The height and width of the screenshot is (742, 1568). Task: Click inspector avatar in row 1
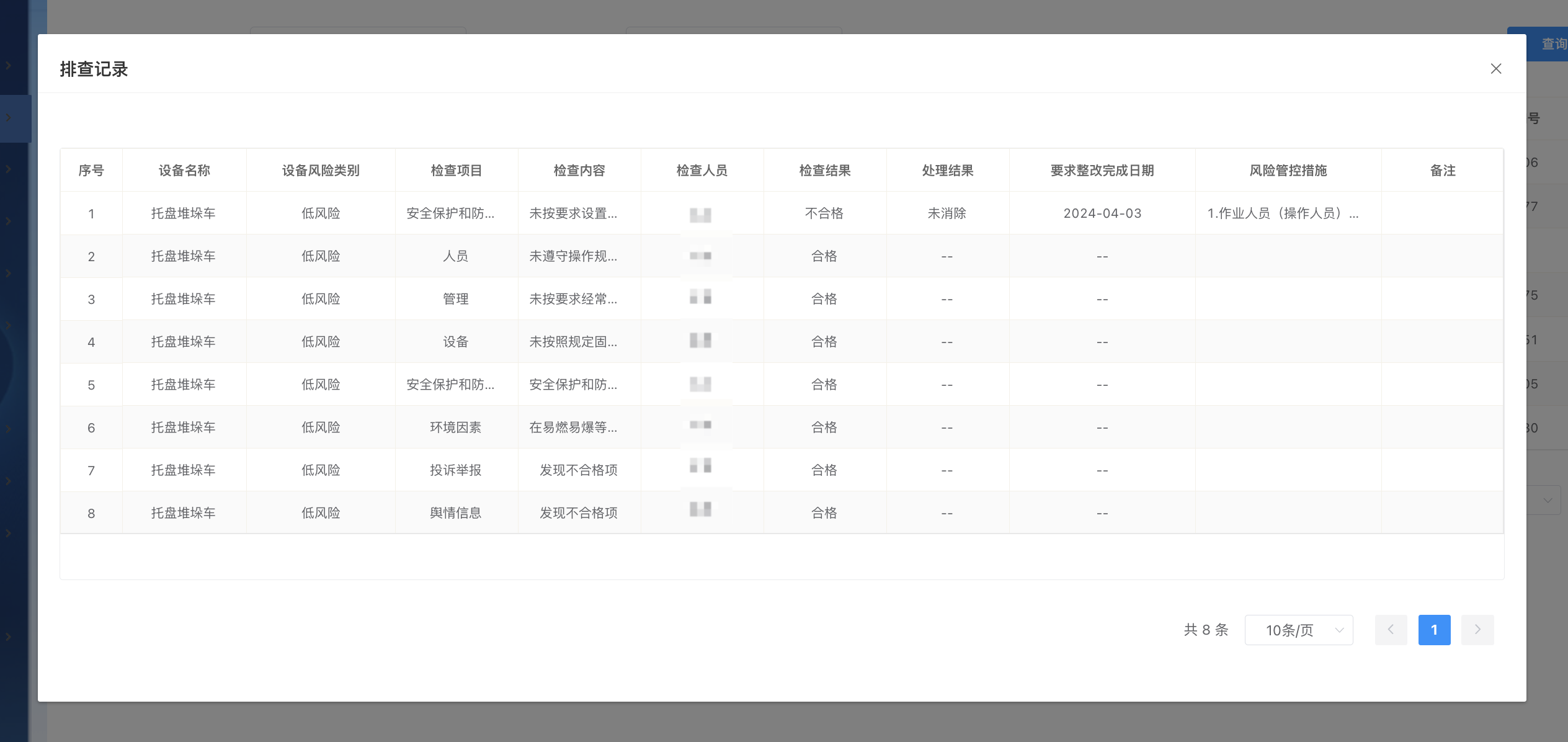pos(700,215)
